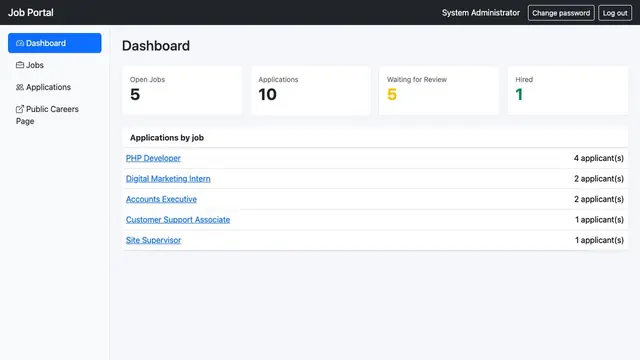Click the Applications by job heading
This screenshot has width=640, height=360.
coord(167,138)
